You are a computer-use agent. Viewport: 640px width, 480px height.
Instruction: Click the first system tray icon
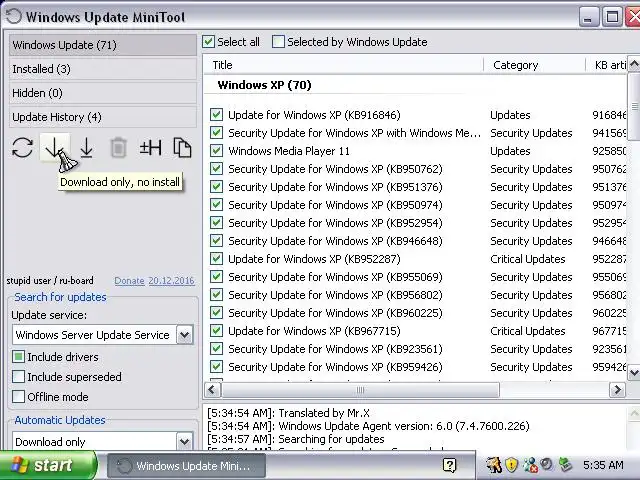(494, 464)
